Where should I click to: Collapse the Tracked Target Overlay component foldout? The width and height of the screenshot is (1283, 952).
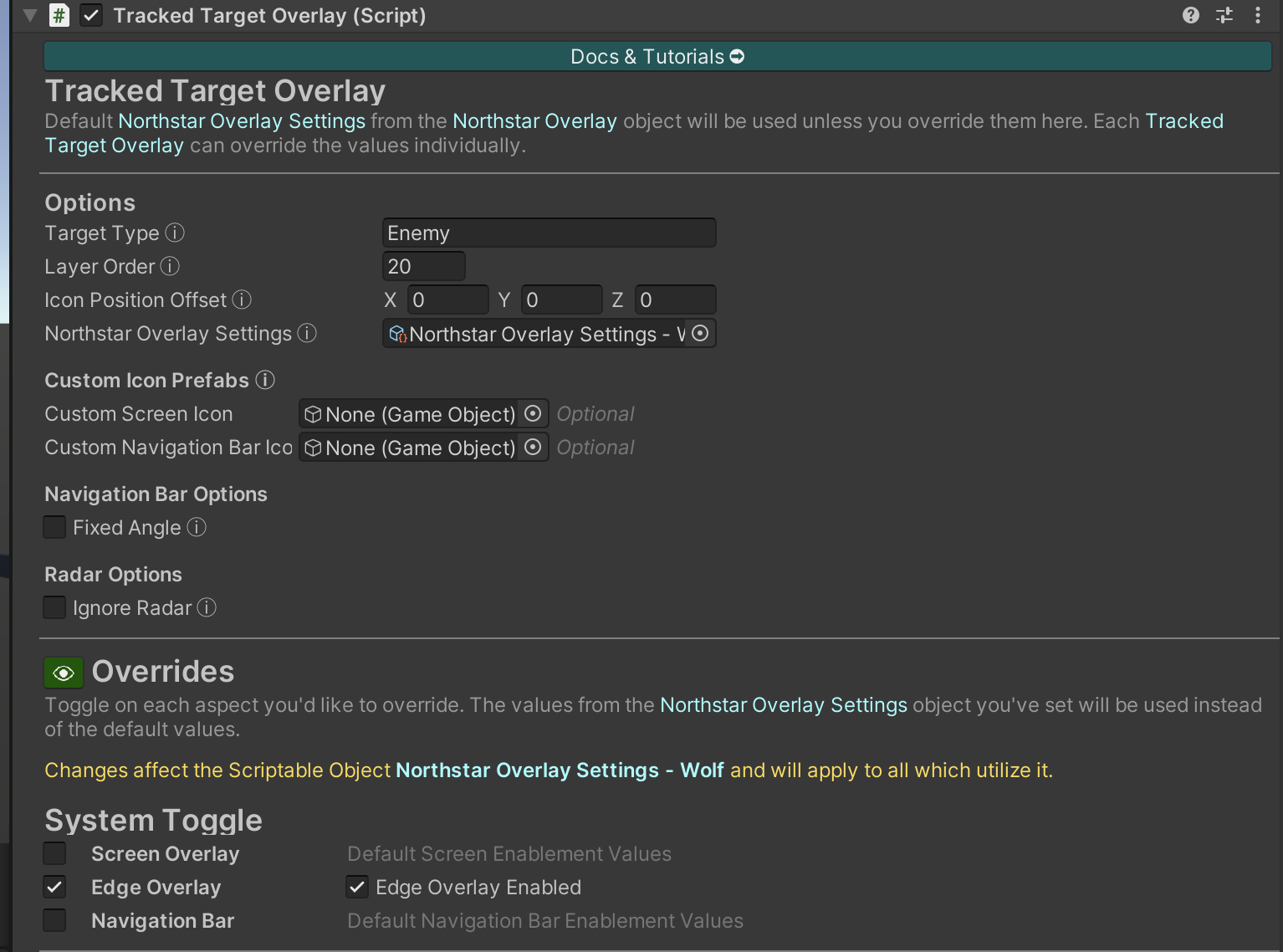point(30,15)
